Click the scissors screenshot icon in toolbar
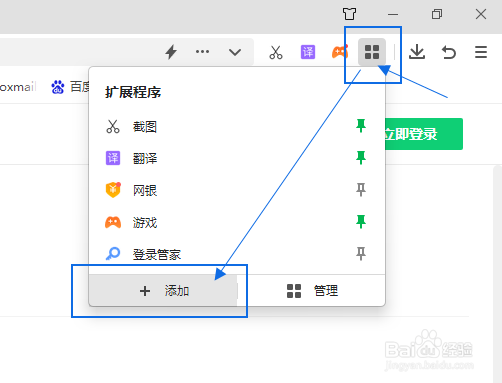 276,52
